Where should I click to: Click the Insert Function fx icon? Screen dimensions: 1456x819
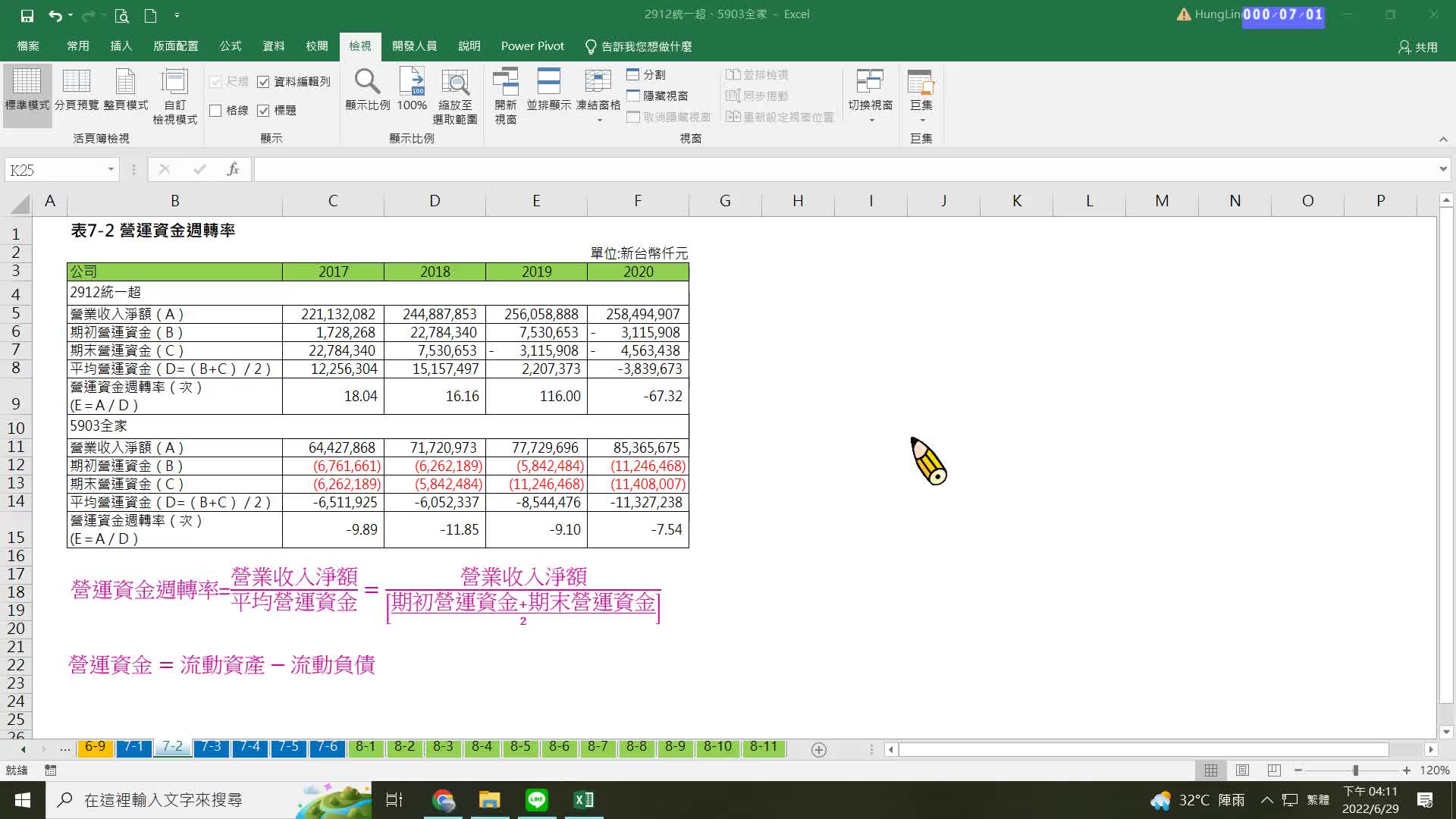233,169
